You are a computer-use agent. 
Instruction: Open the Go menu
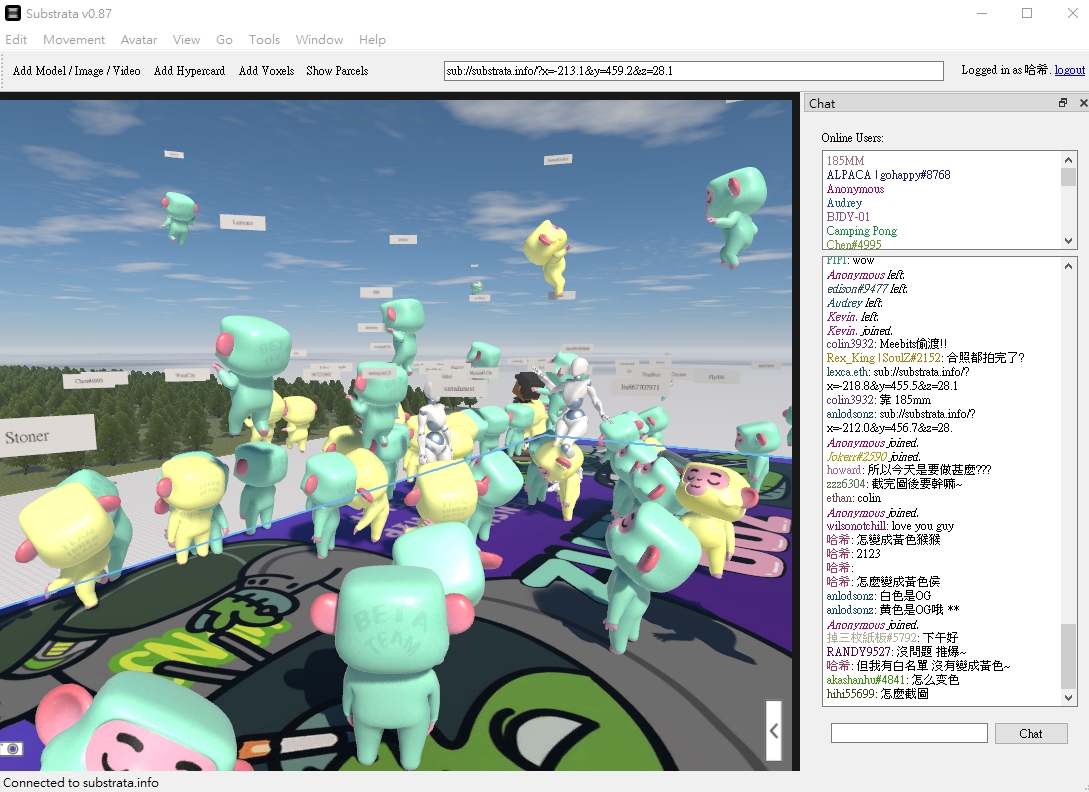(224, 40)
